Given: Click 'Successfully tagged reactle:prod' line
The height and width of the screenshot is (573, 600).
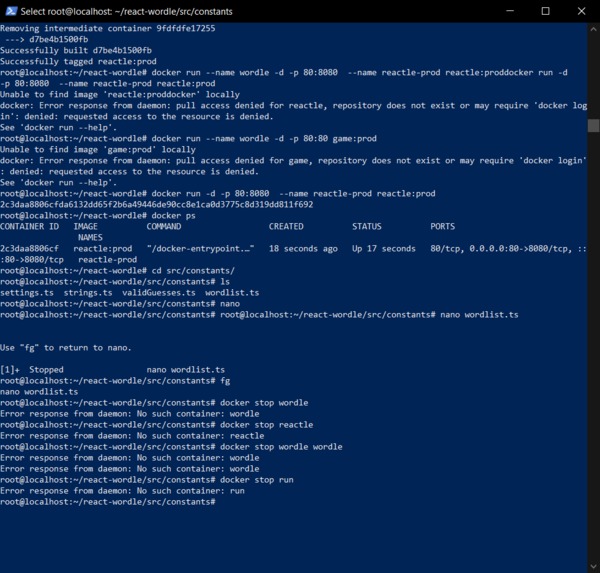Looking at the screenshot, I should point(78,62).
